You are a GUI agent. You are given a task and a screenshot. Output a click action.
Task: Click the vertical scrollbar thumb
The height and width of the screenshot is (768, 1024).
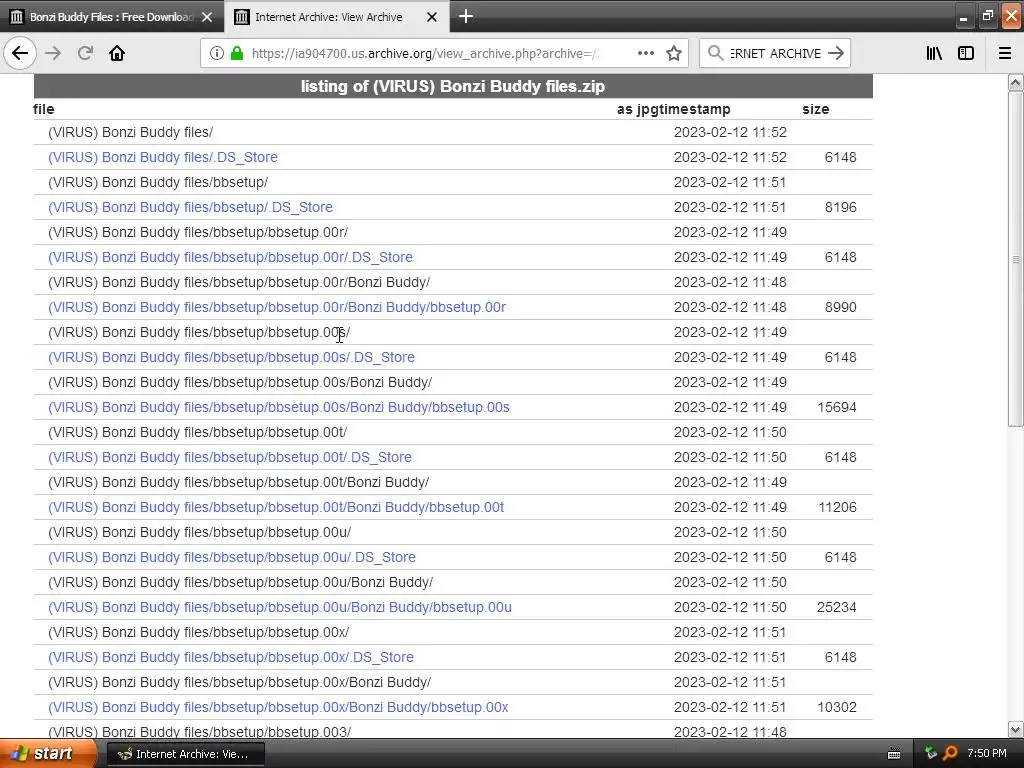point(1015,259)
